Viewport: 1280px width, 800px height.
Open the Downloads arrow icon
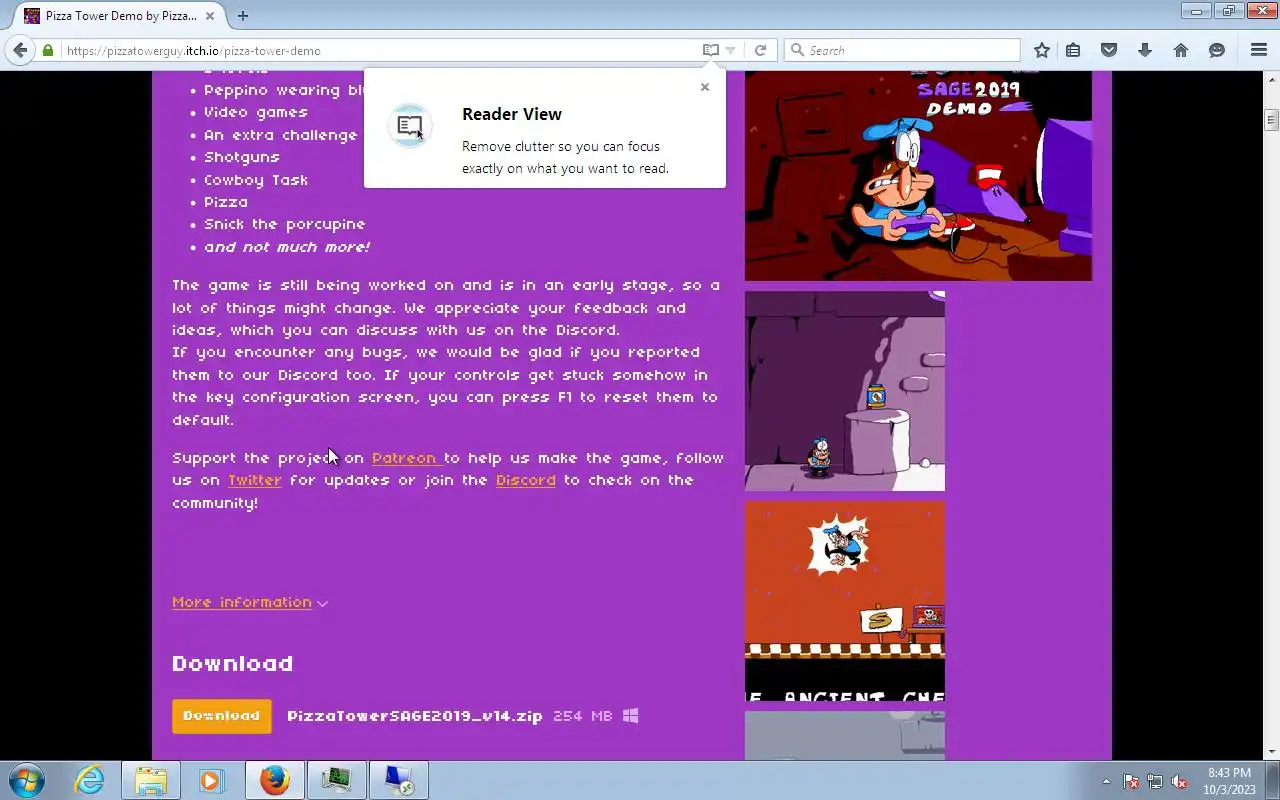pyautogui.click(x=1145, y=50)
